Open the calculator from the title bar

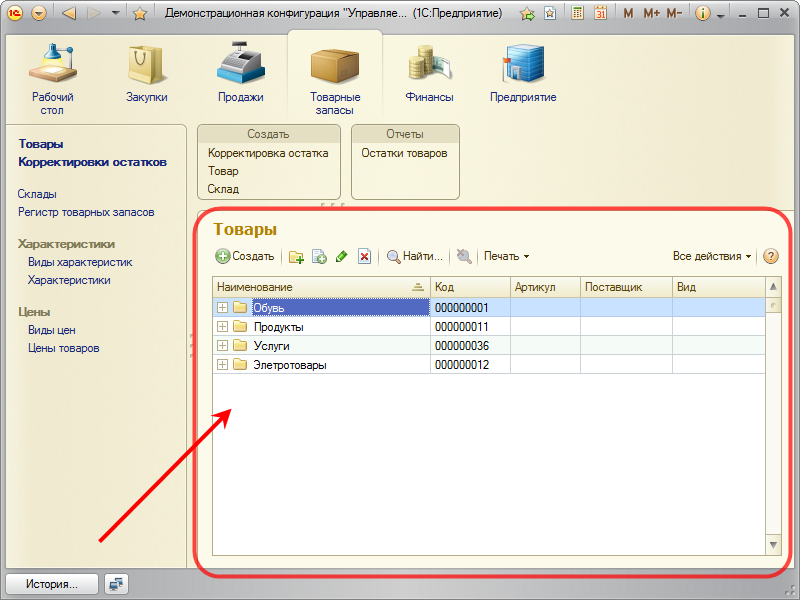[578, 13]
